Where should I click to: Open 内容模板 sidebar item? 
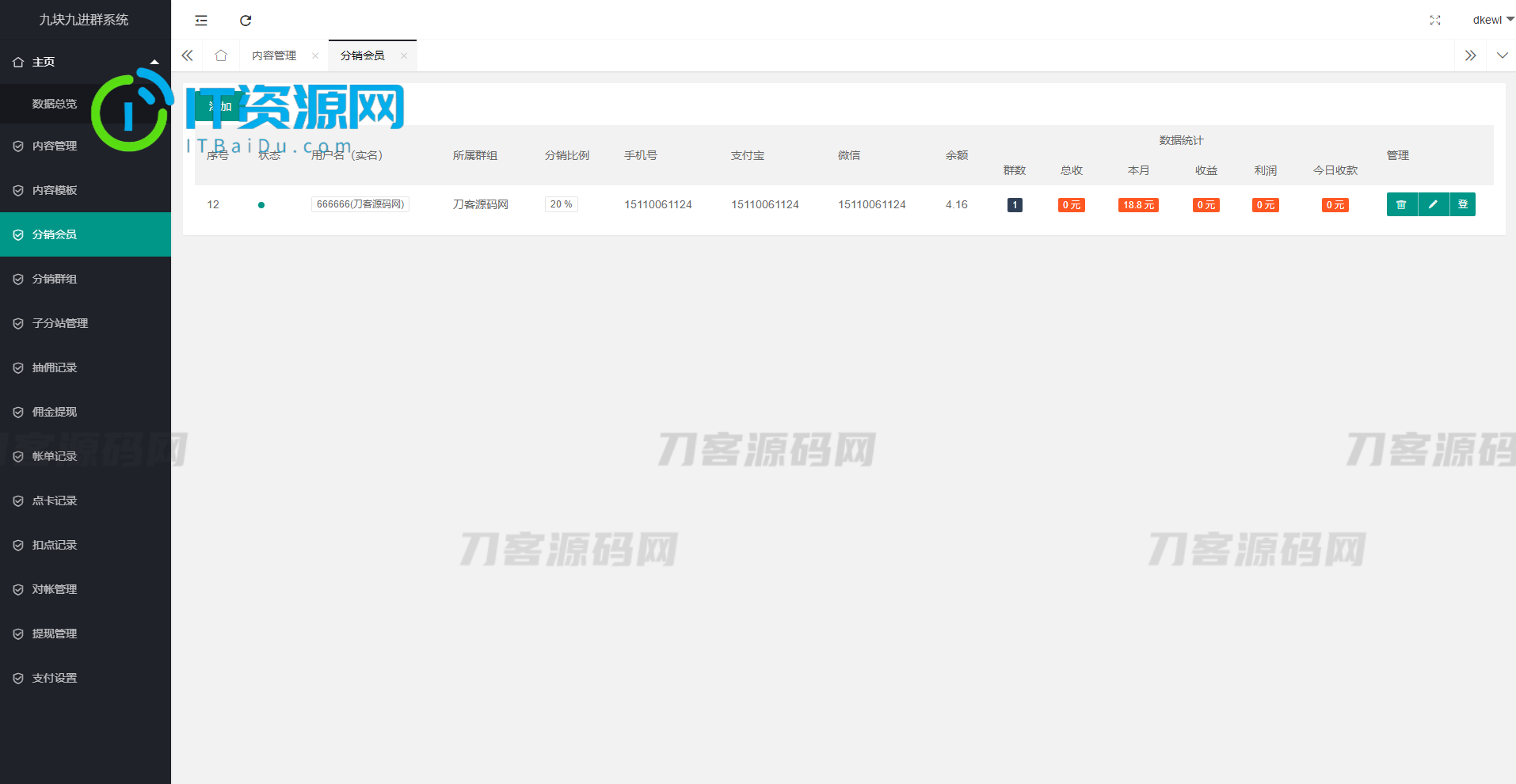click(x=86, y=190)
